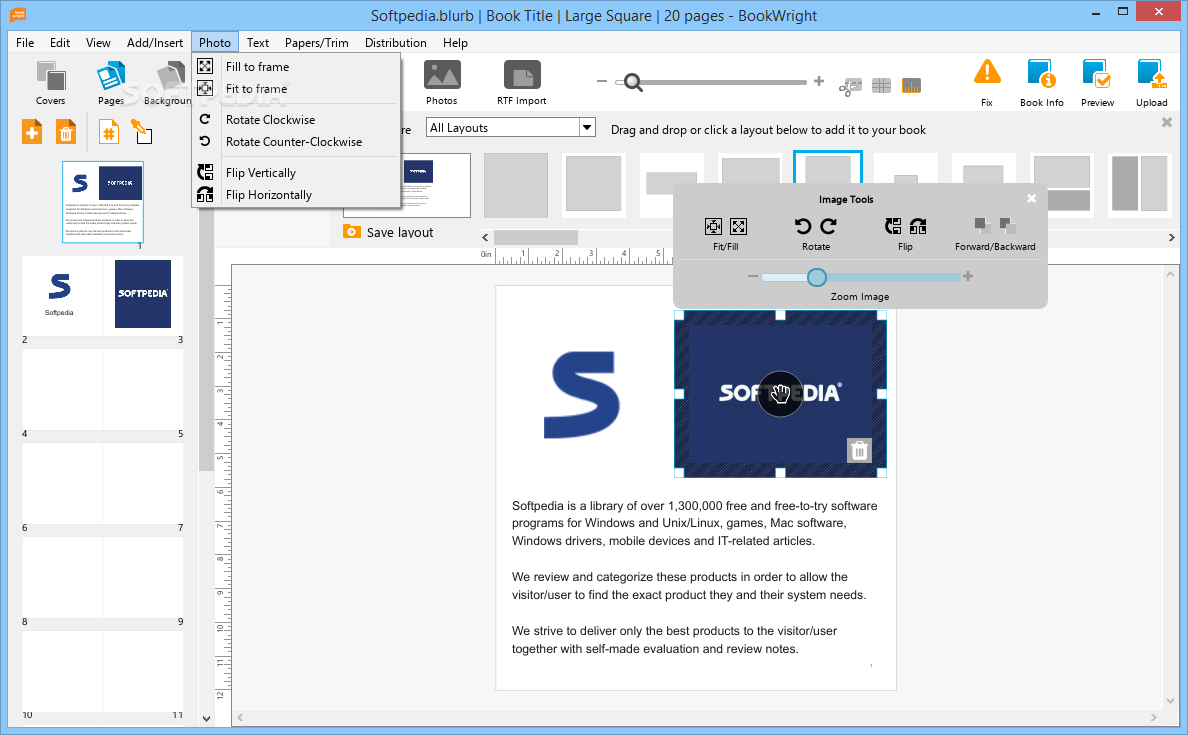Send image backward in Image Tools
The image size is (1188, 735).
point(1008,226)
